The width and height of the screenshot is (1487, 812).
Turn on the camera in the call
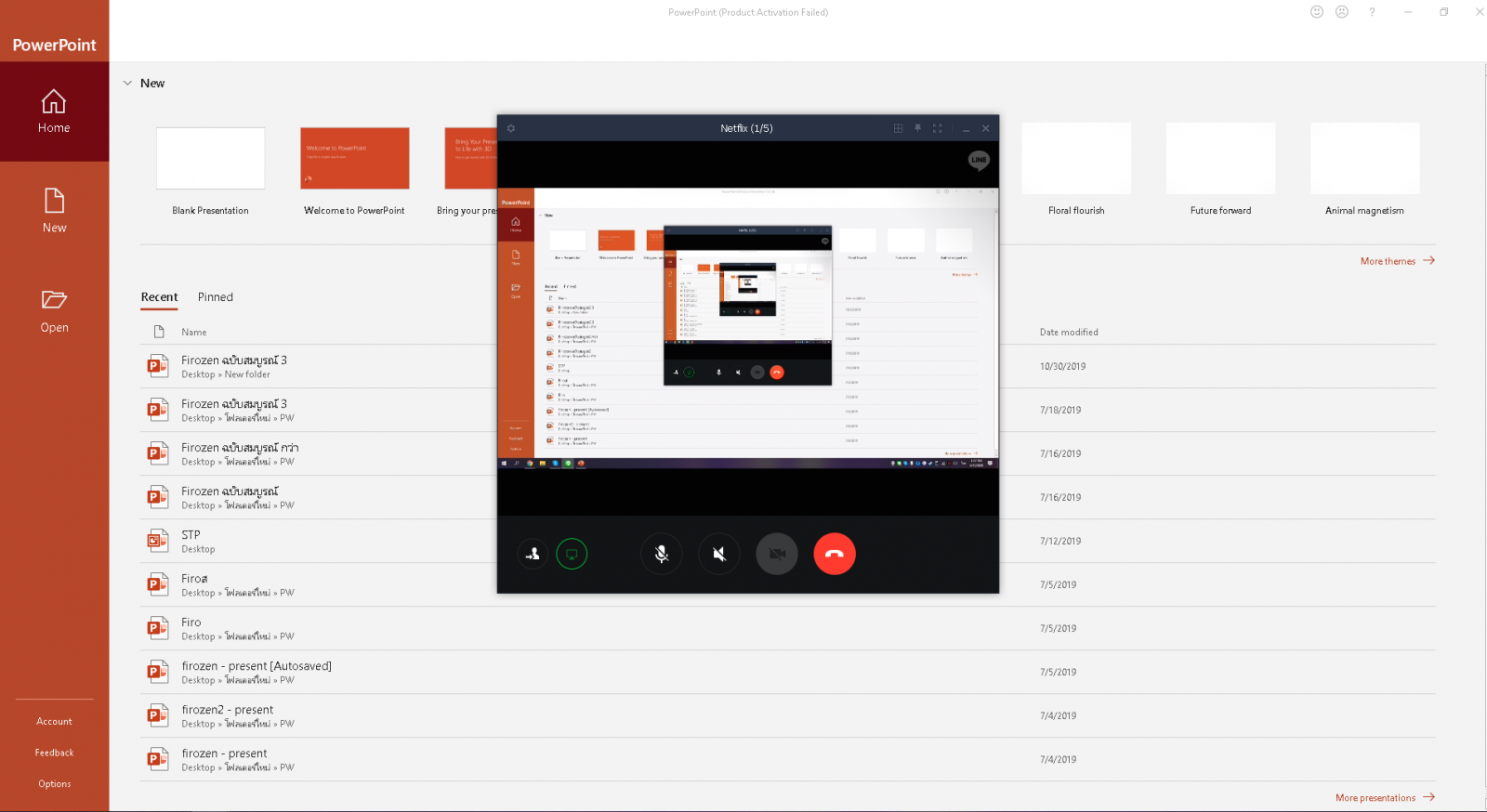tap(777, 555)
